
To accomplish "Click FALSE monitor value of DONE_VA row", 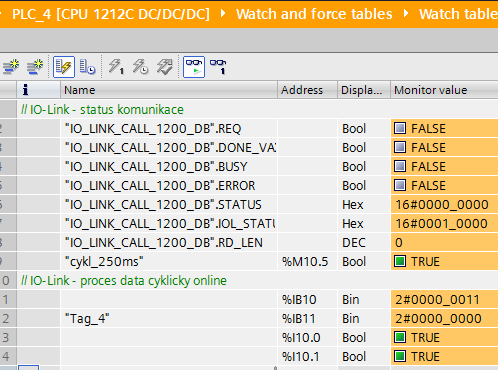I will coord(444,147).
